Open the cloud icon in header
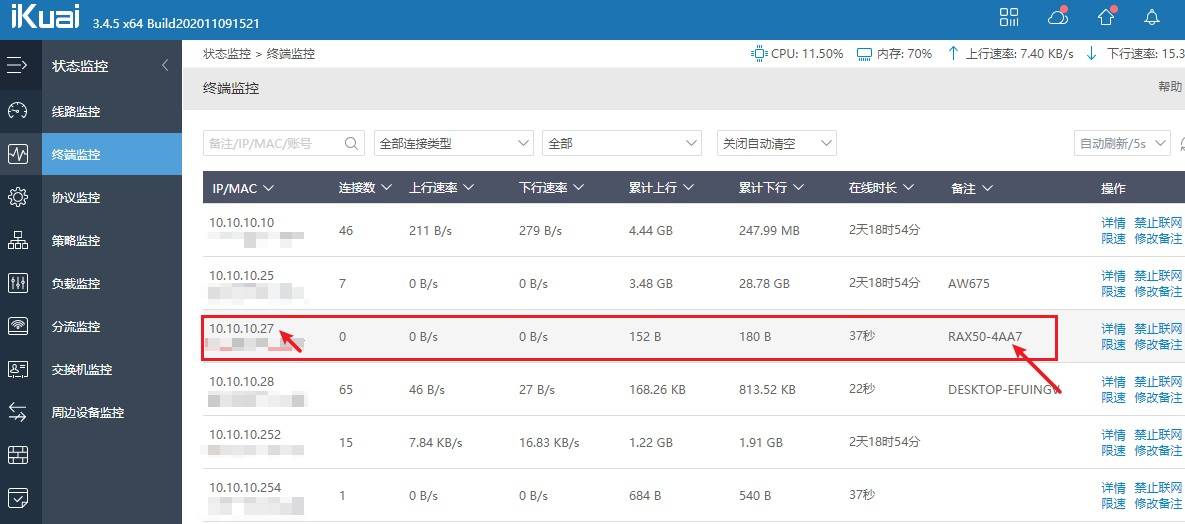This screenshot has height=524, width=1185. click(x=1058, y=17)
